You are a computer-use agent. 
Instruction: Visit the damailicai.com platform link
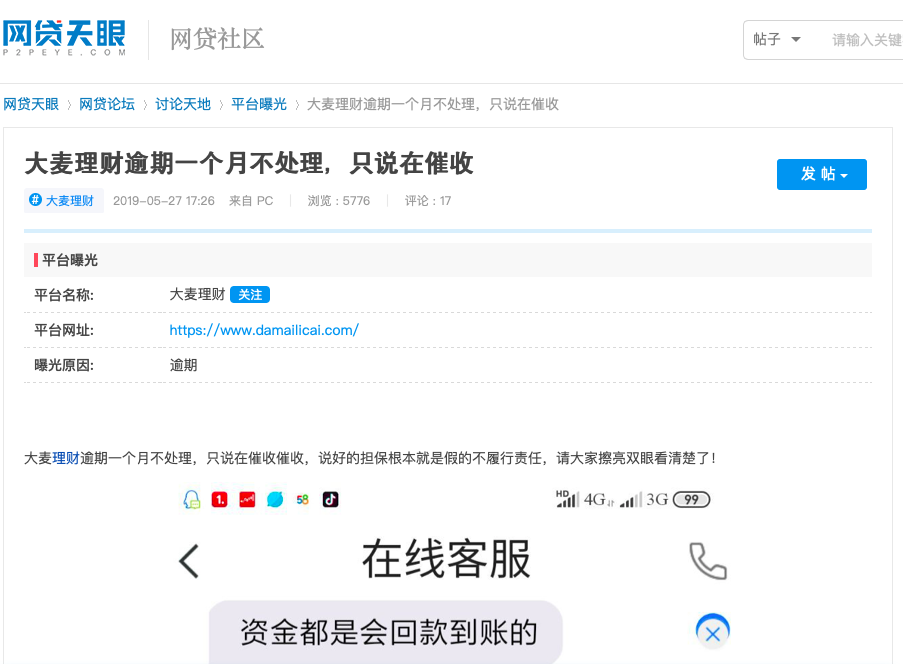(x=263, y=330)
